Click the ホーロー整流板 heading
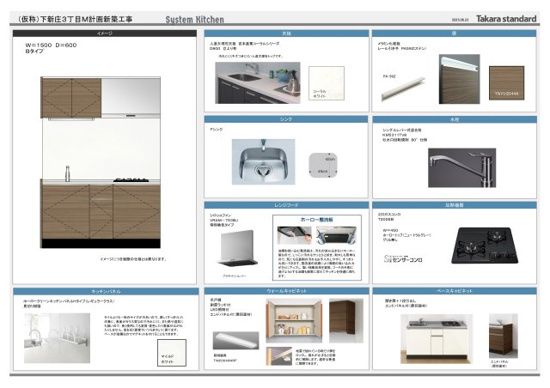This screenshot has height=388, width=550. click(317, 220)
